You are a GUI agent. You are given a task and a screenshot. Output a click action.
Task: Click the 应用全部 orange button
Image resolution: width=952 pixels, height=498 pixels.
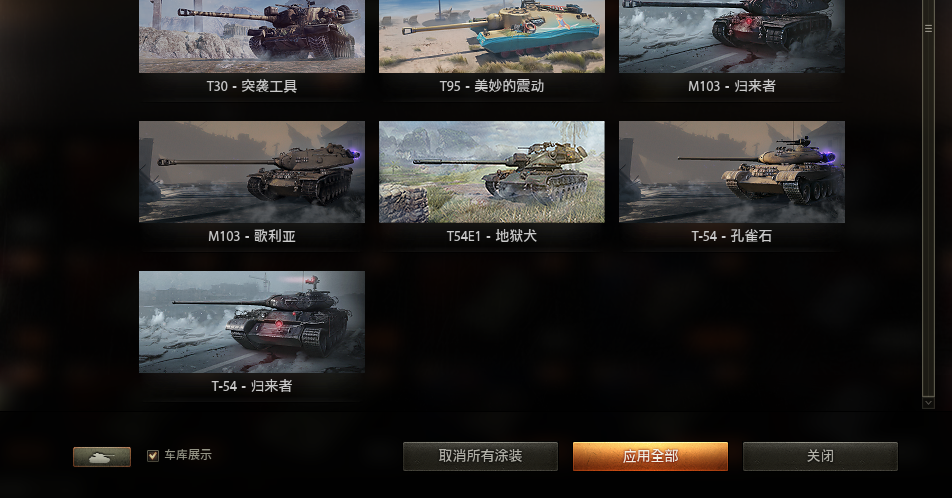point(650,456)
